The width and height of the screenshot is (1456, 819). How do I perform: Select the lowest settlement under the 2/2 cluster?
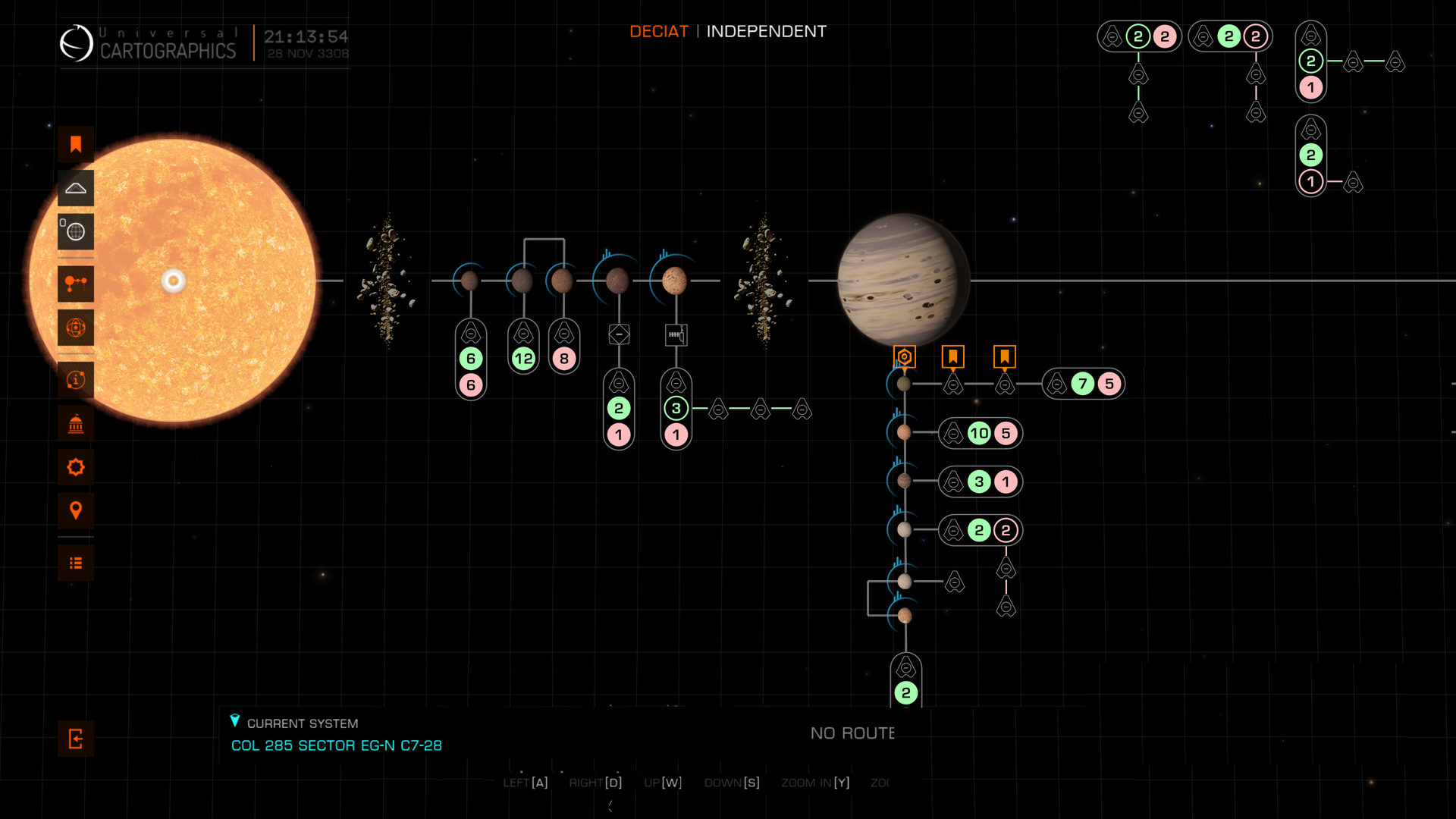click(x=1006, y=606)
